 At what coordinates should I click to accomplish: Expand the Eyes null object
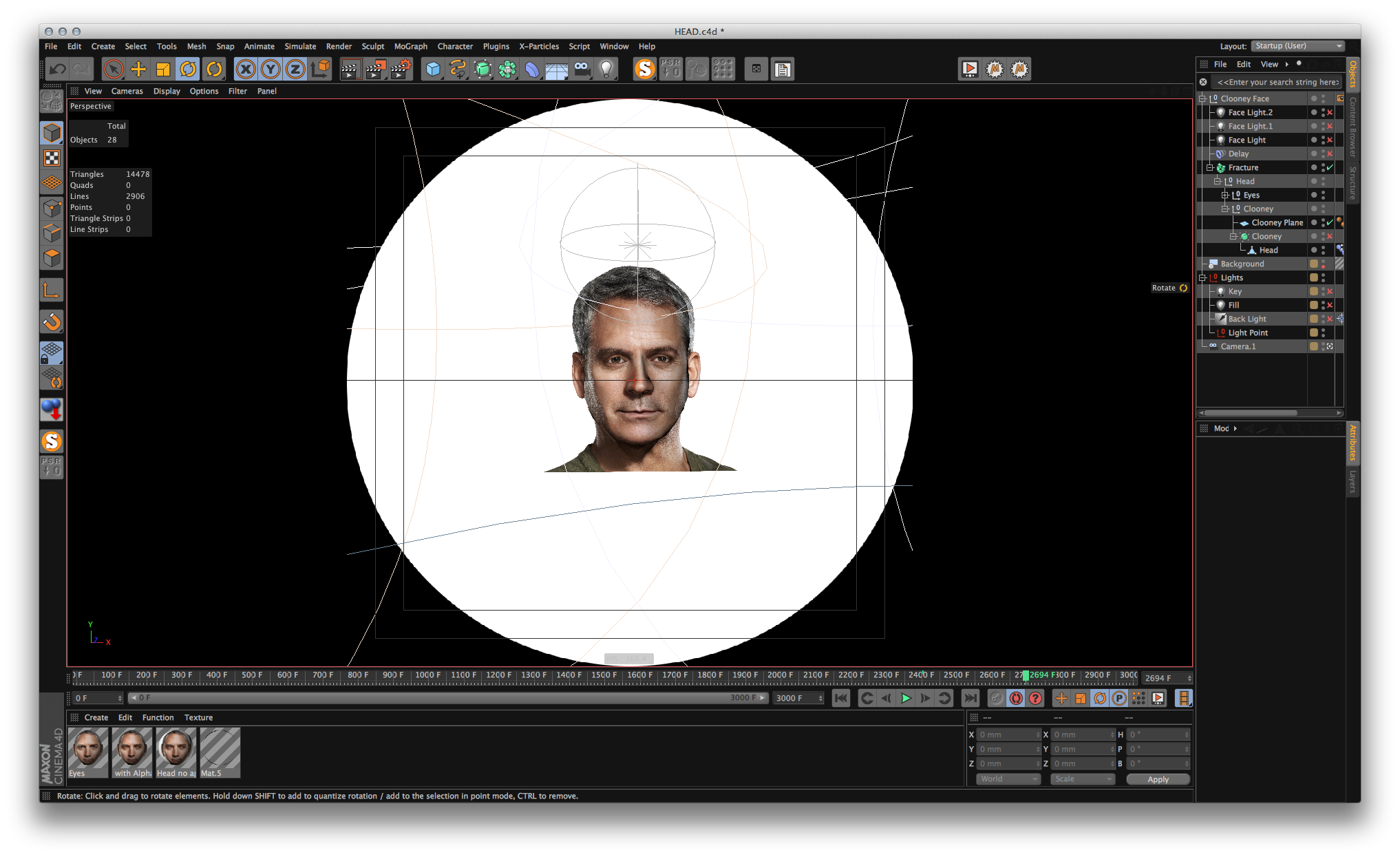pos(1224,195)
